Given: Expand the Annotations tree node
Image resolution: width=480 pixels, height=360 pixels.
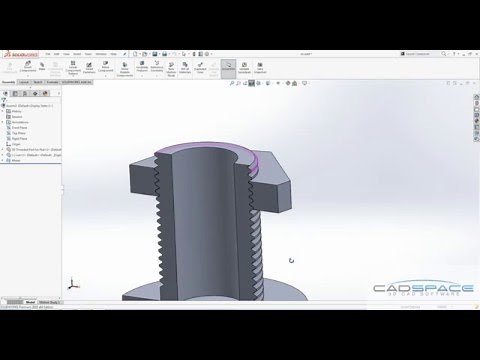Looking at the screenshot, I should click(x=3, y=122).
